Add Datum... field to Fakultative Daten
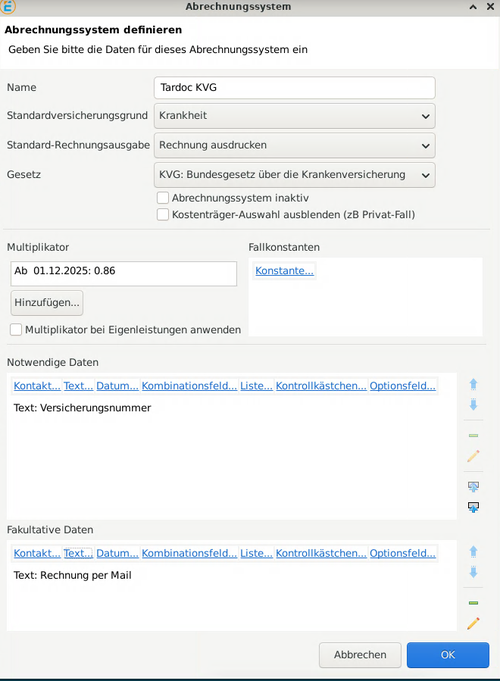 (x=117, y=553)
